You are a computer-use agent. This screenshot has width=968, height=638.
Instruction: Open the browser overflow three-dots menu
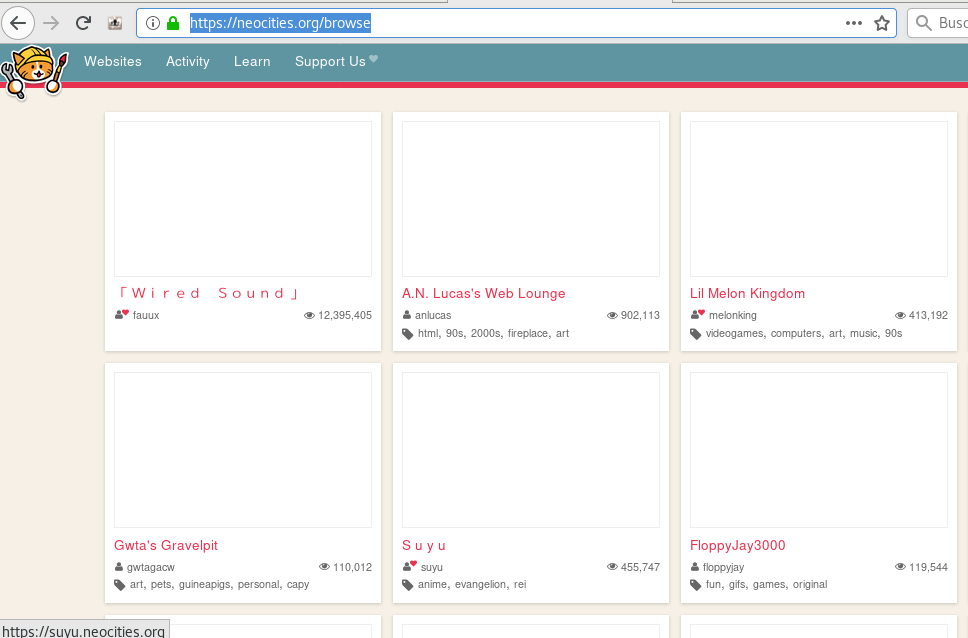[853, 22]
